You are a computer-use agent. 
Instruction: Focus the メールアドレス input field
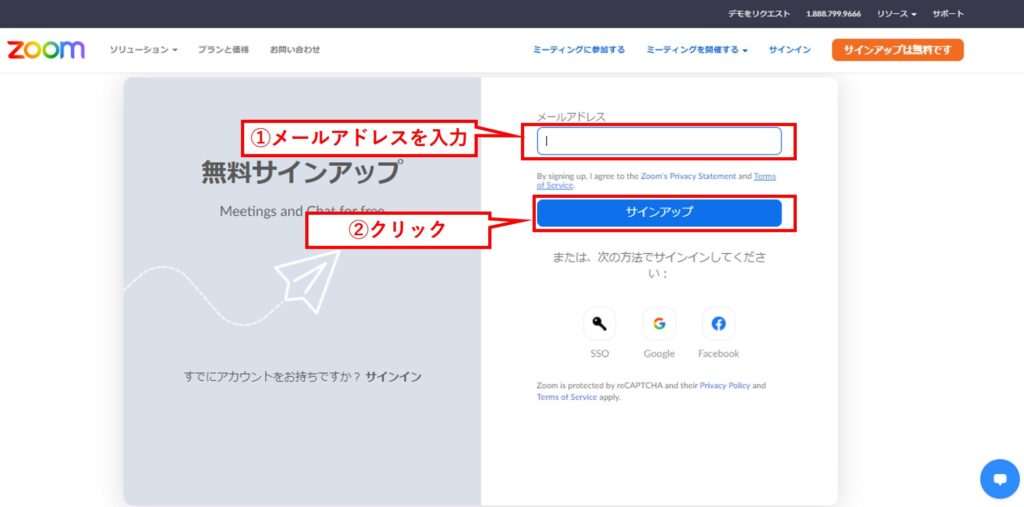(659, 141)
